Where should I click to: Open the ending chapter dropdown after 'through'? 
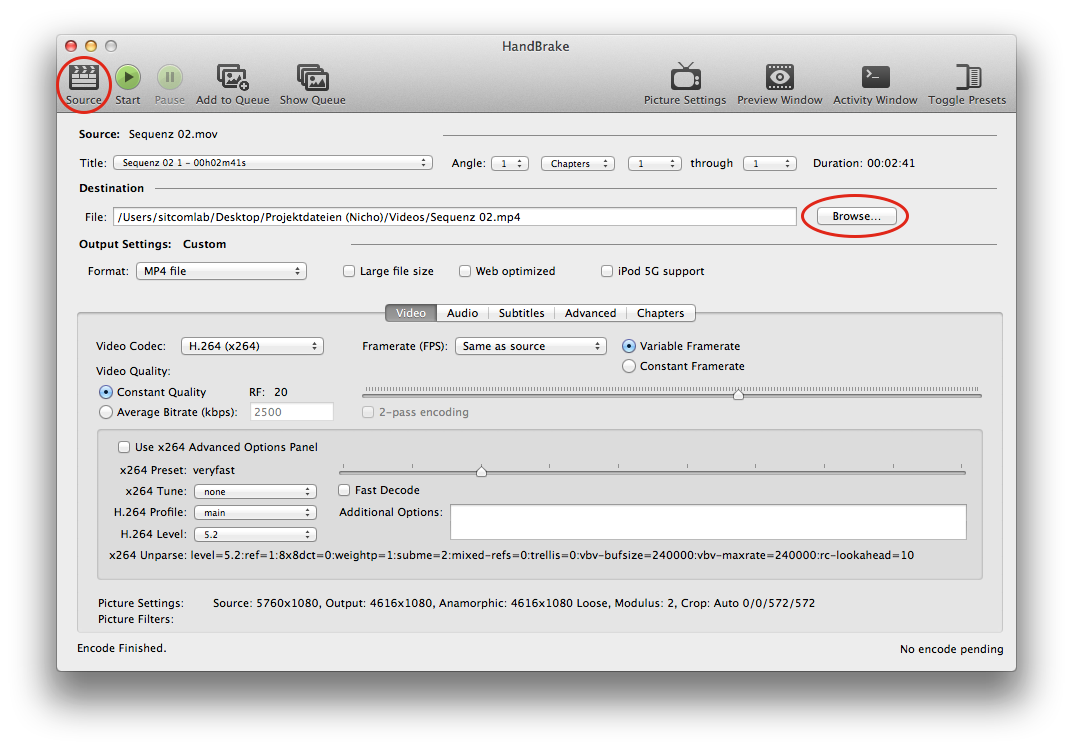pyautogui.click(x=770, y=164)
